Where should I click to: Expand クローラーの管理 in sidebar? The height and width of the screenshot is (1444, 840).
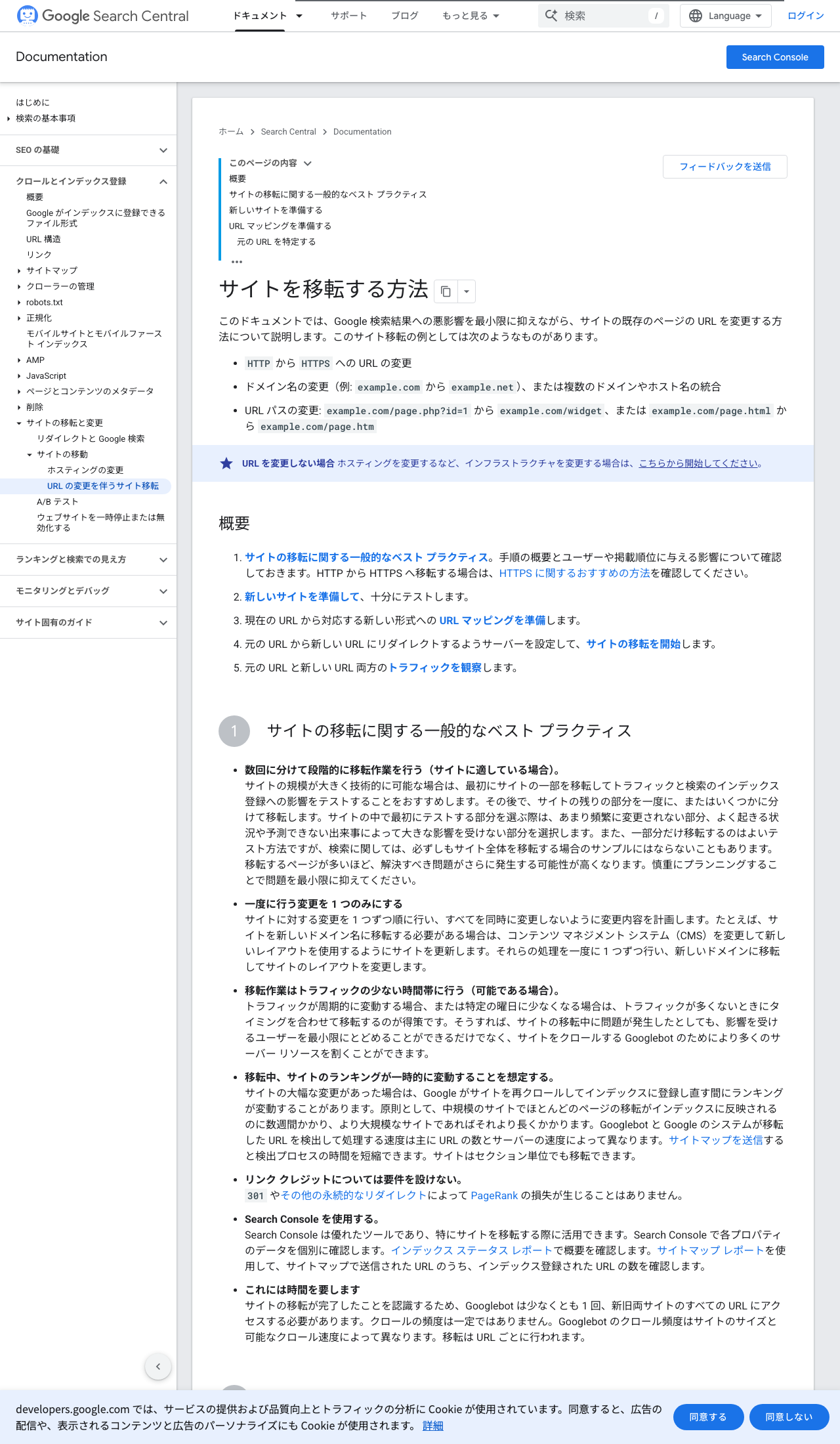point(19,287)
